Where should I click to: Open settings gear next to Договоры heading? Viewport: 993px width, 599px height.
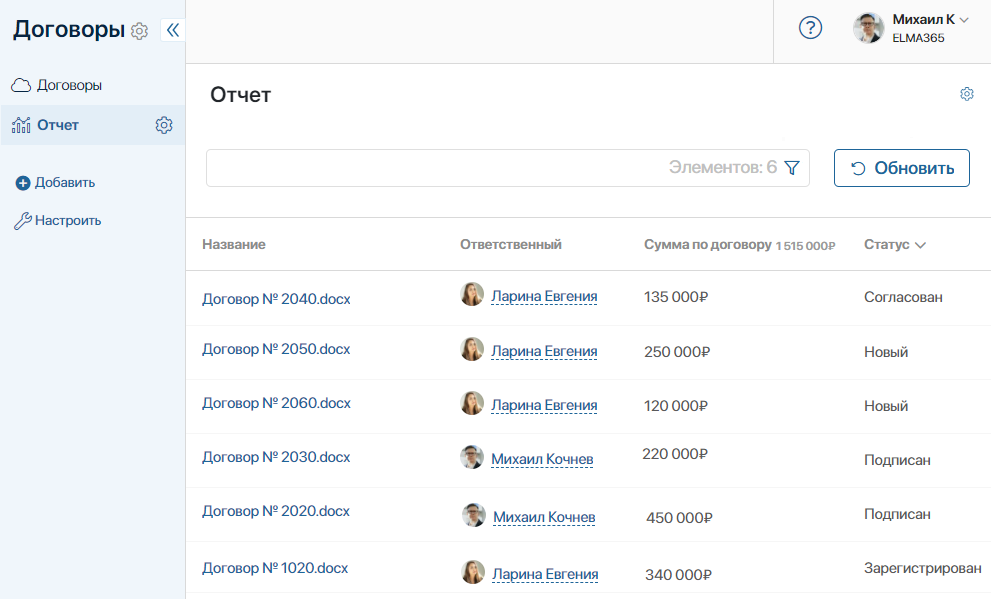(139, 30)
